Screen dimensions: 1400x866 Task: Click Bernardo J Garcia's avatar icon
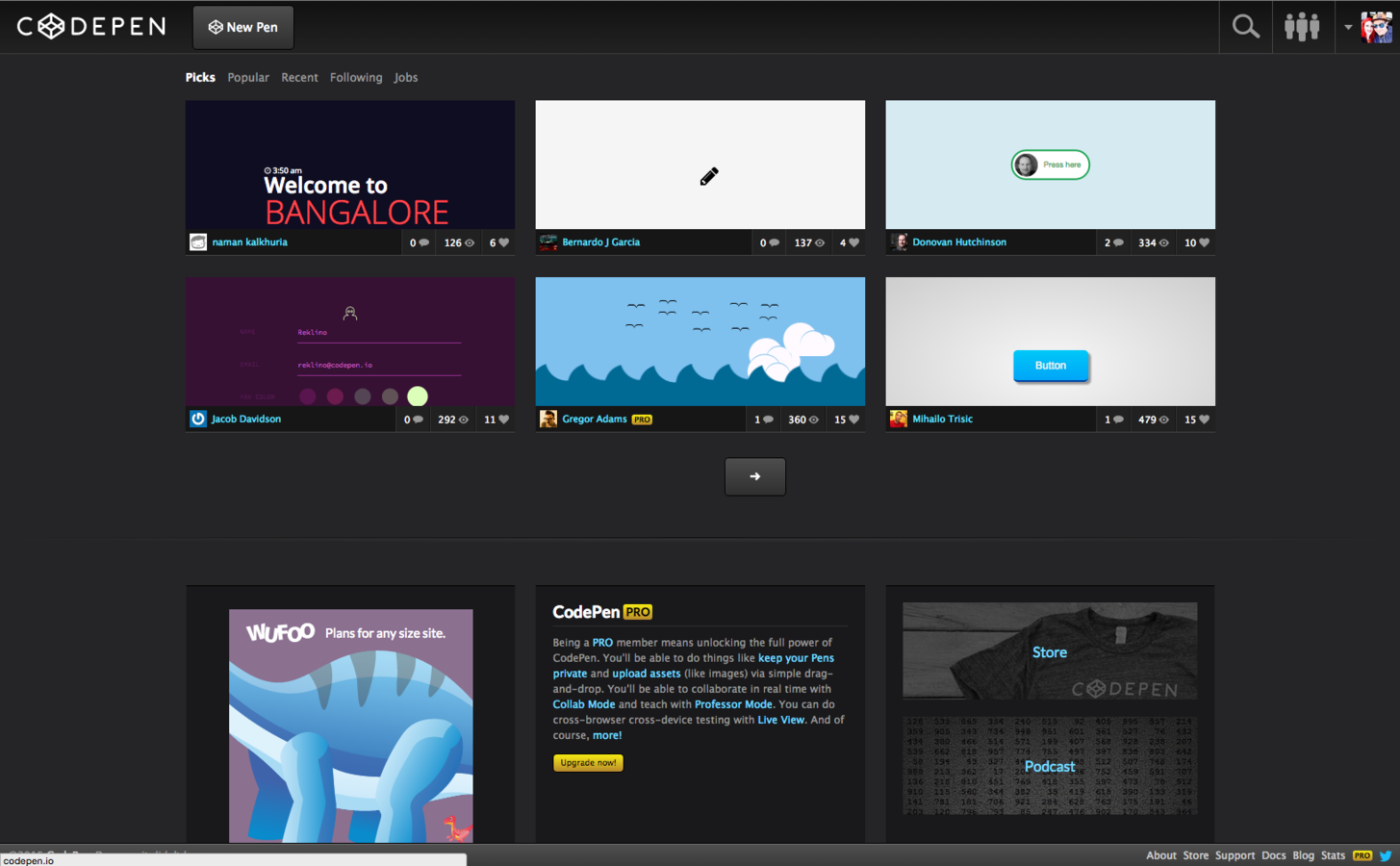pos(548,242)
